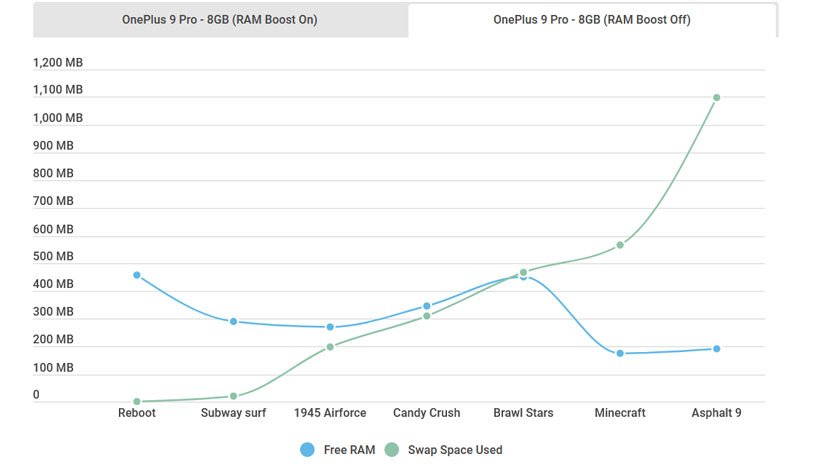Click the "200 MB" y-axis label
The width and height of the screenshot is (822, 466).
coord(53,340)
